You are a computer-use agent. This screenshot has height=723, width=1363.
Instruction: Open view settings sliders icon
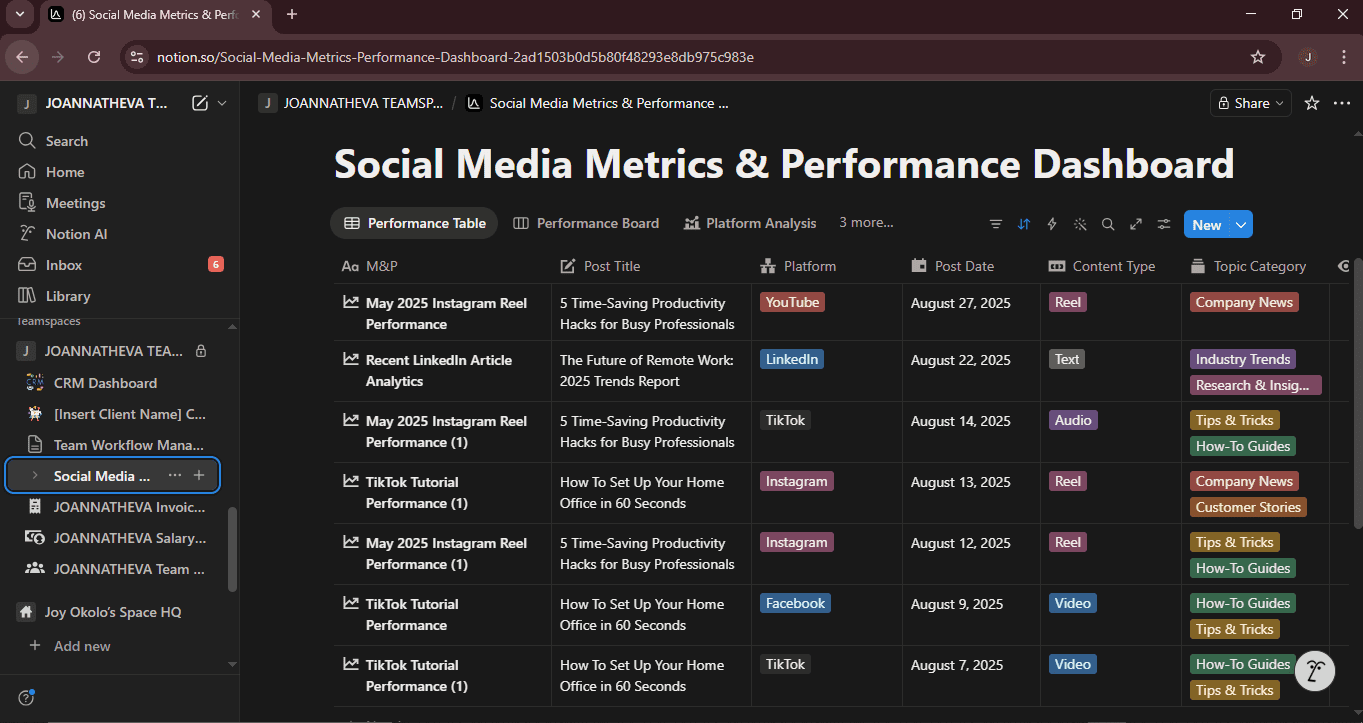[1164, 224]
